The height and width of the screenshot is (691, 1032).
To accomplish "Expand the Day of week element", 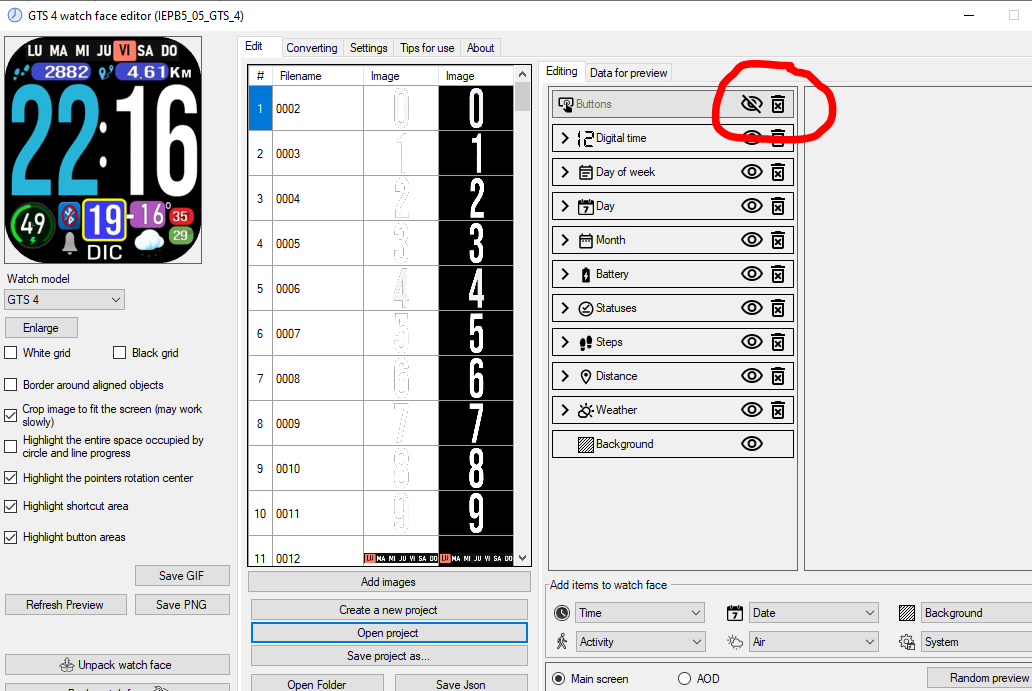I will click(565, 172).
